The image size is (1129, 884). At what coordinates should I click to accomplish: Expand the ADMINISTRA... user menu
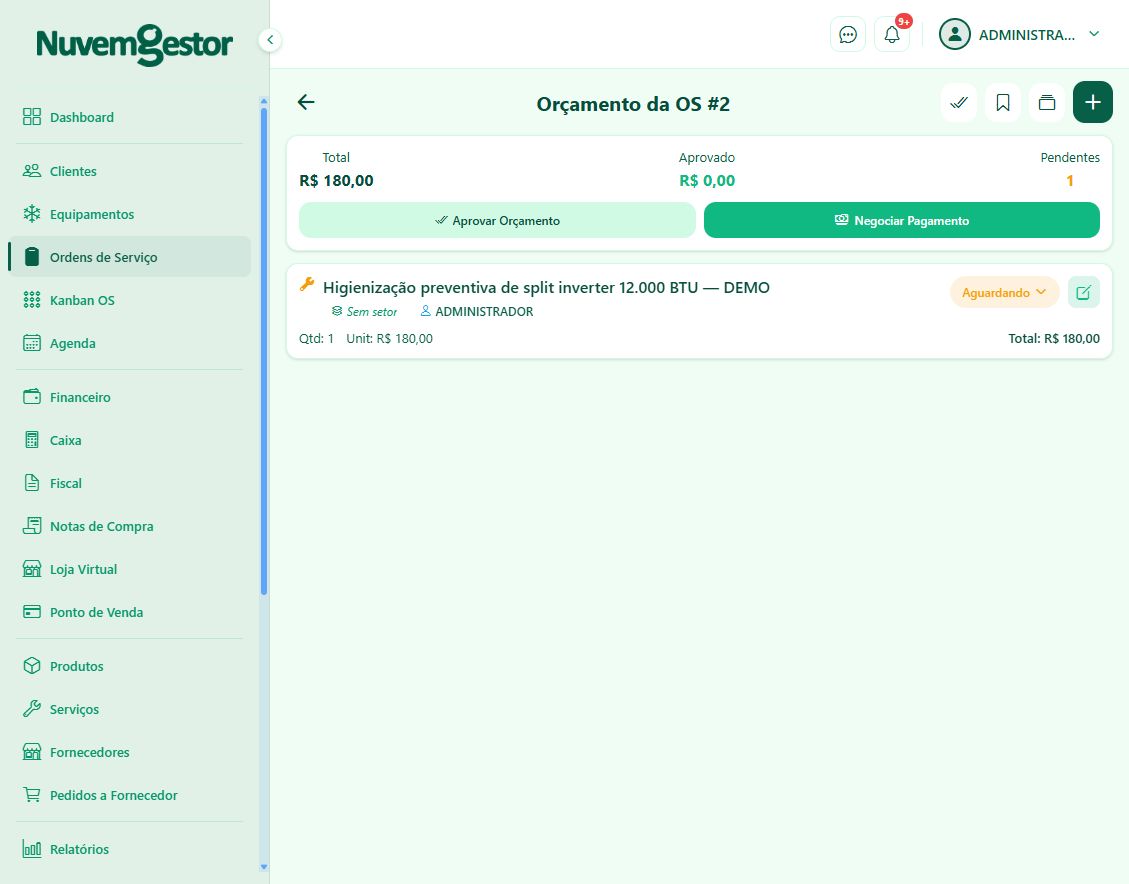1094,35
